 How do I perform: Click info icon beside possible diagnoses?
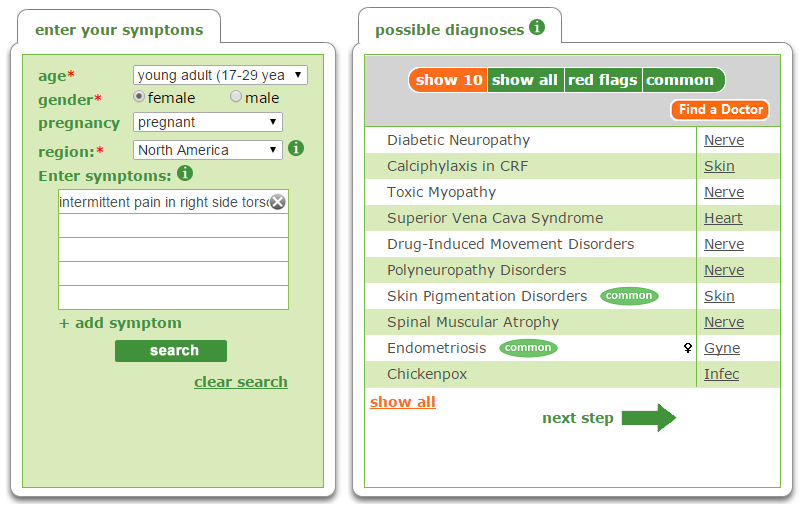pos(537,27)
